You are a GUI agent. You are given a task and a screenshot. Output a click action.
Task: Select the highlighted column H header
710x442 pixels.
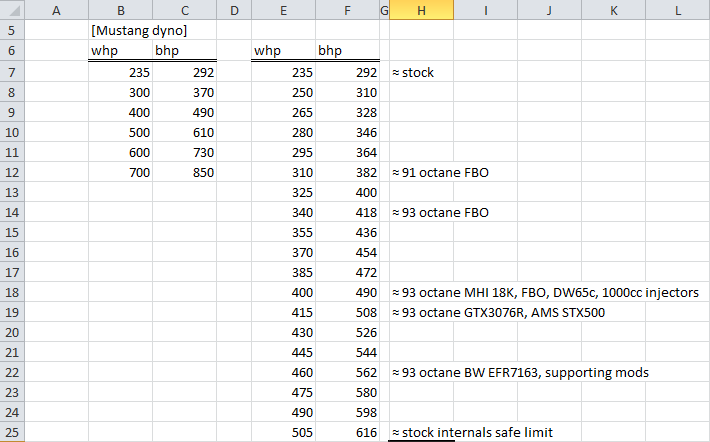(421, 10)
